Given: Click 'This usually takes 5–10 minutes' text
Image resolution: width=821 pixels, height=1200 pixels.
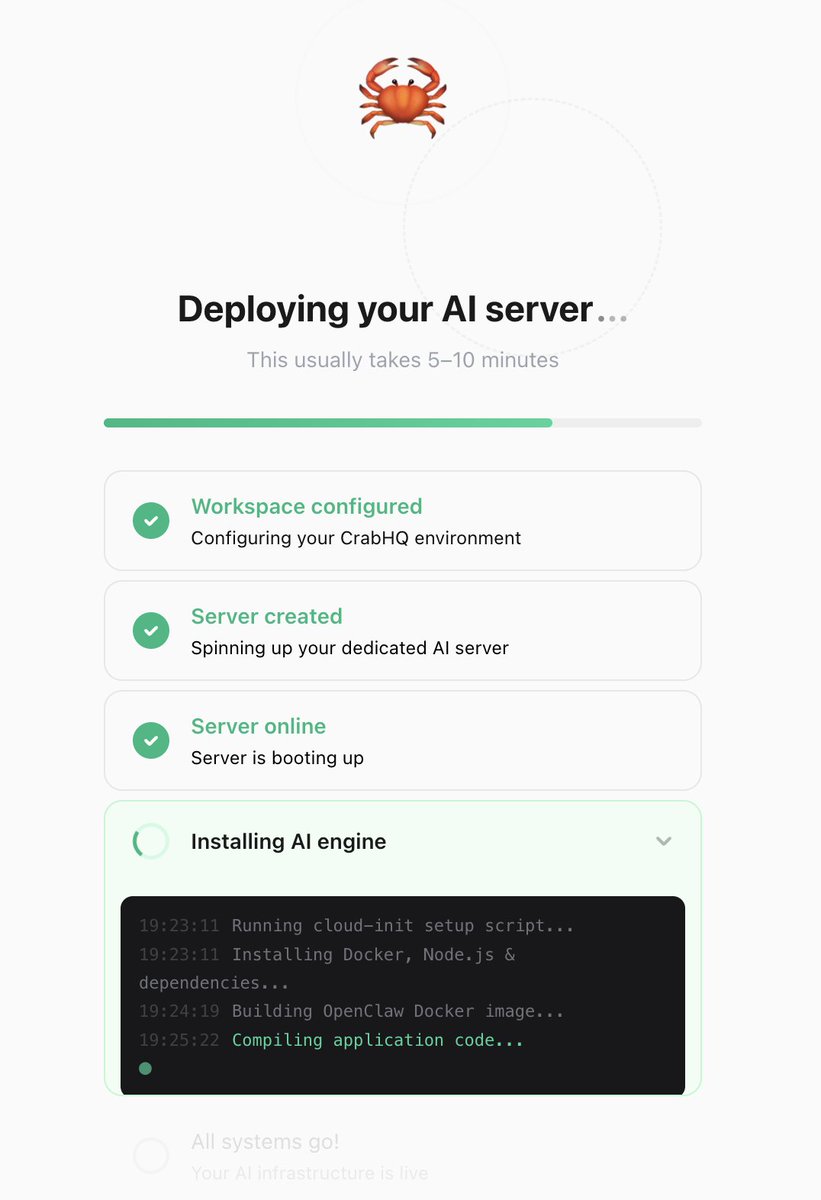Looking at the screenshot, I should coord(403,360).
